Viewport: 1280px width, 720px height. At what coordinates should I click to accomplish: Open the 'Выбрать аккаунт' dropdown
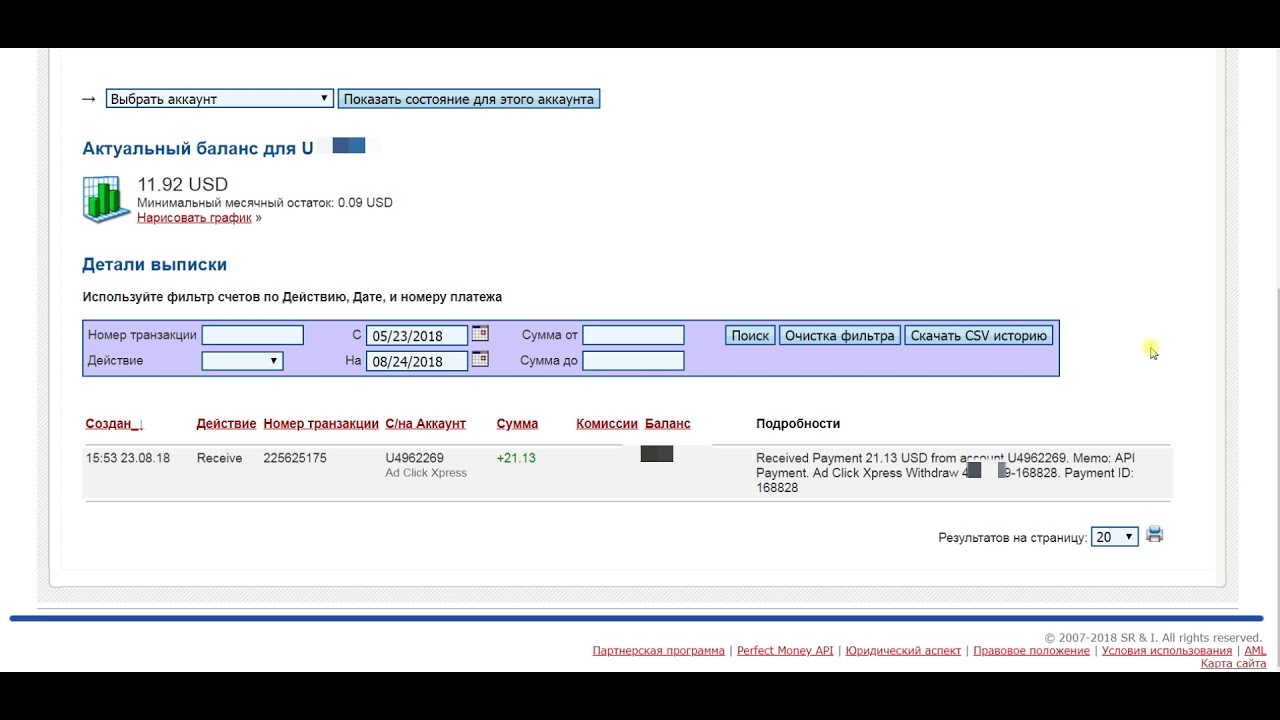pyautogui.click(x=219, y=99)
